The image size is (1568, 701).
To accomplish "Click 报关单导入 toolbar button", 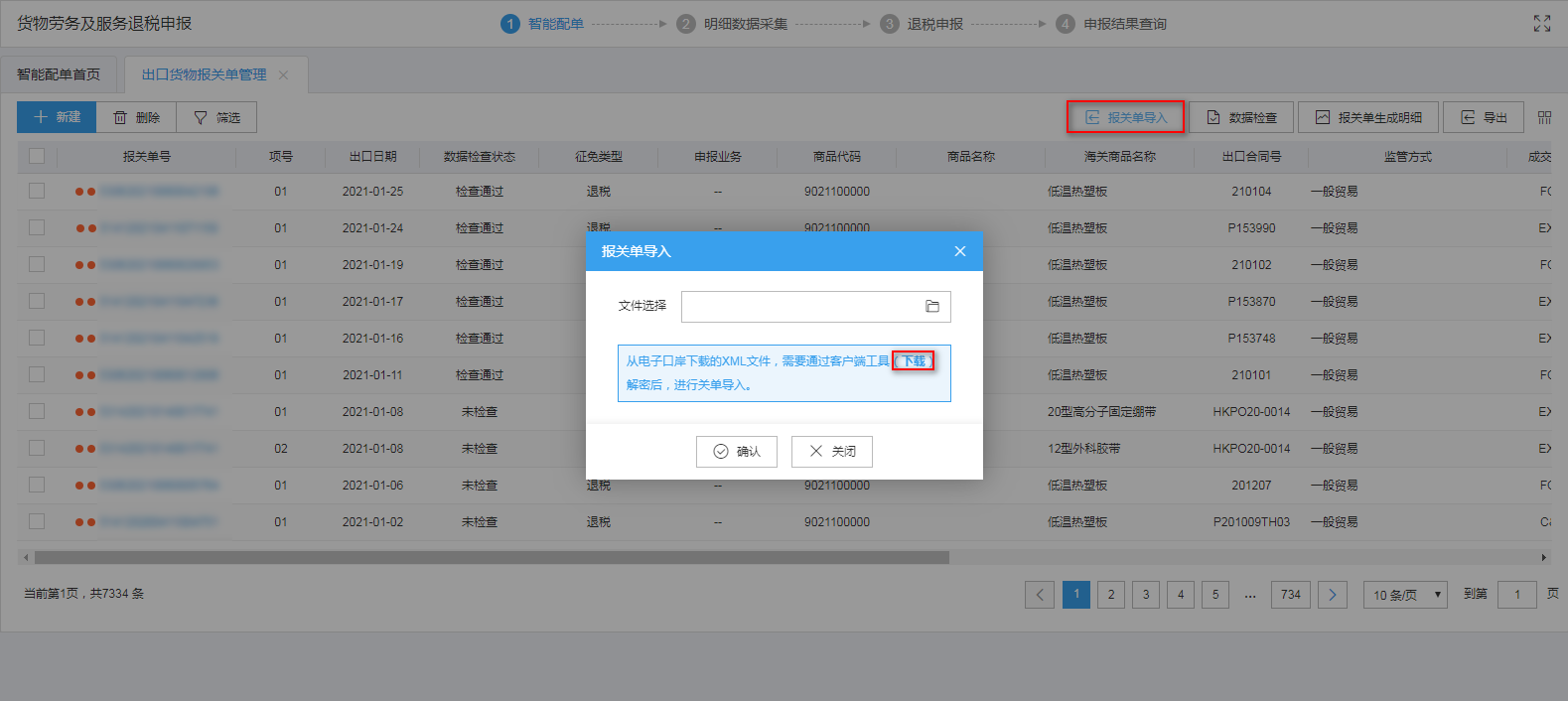I will (1126, 117).
